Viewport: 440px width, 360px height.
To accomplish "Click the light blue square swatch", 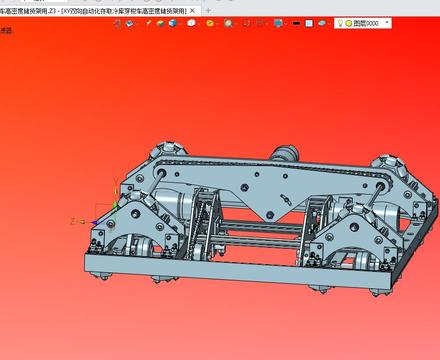I will pyautogui.click(x=309, y=23).
